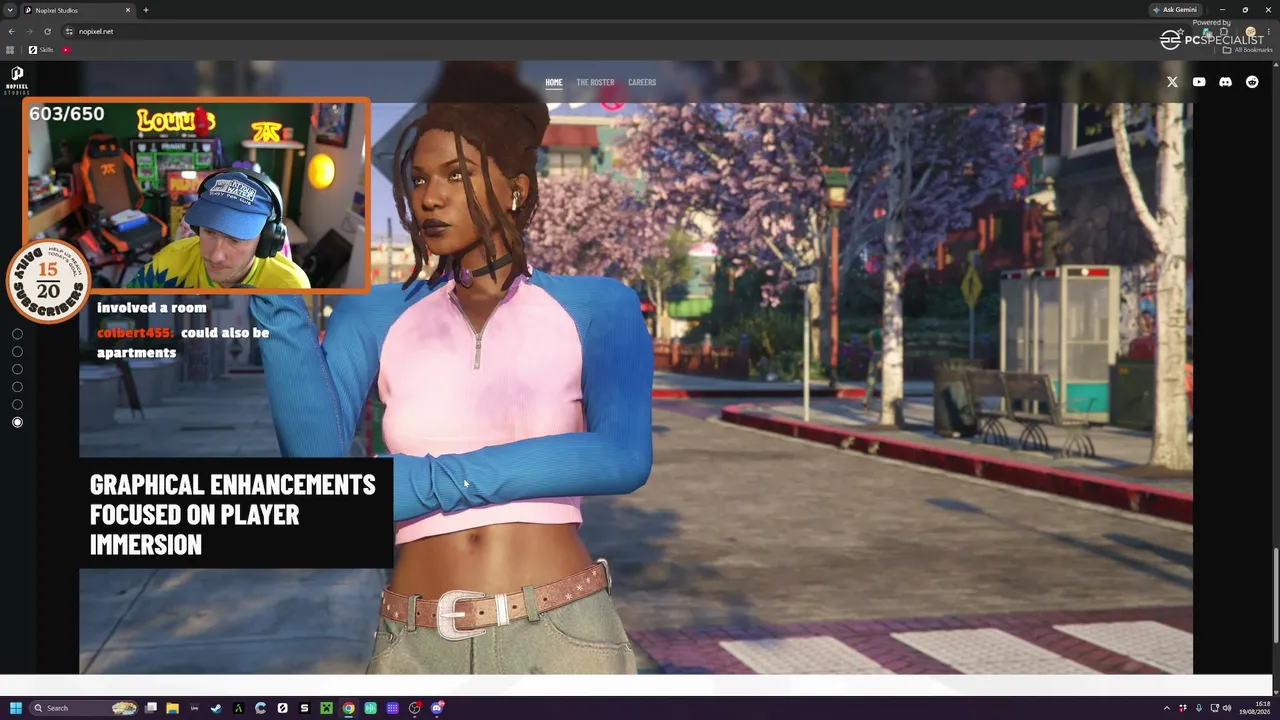Show hidden system tray icons
This screenshot has width=1280, height=720.
click(1166, 708)
